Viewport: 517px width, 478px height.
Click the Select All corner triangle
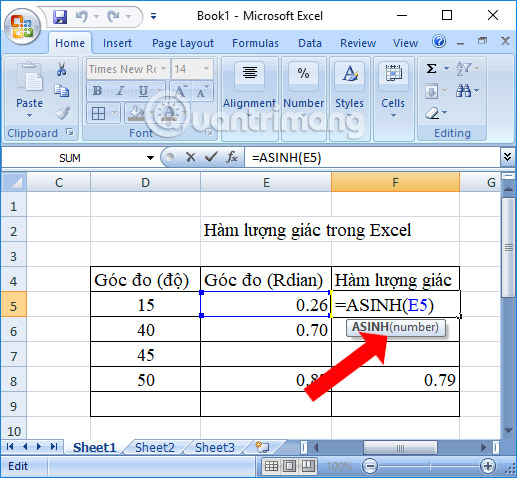[14, 182]
